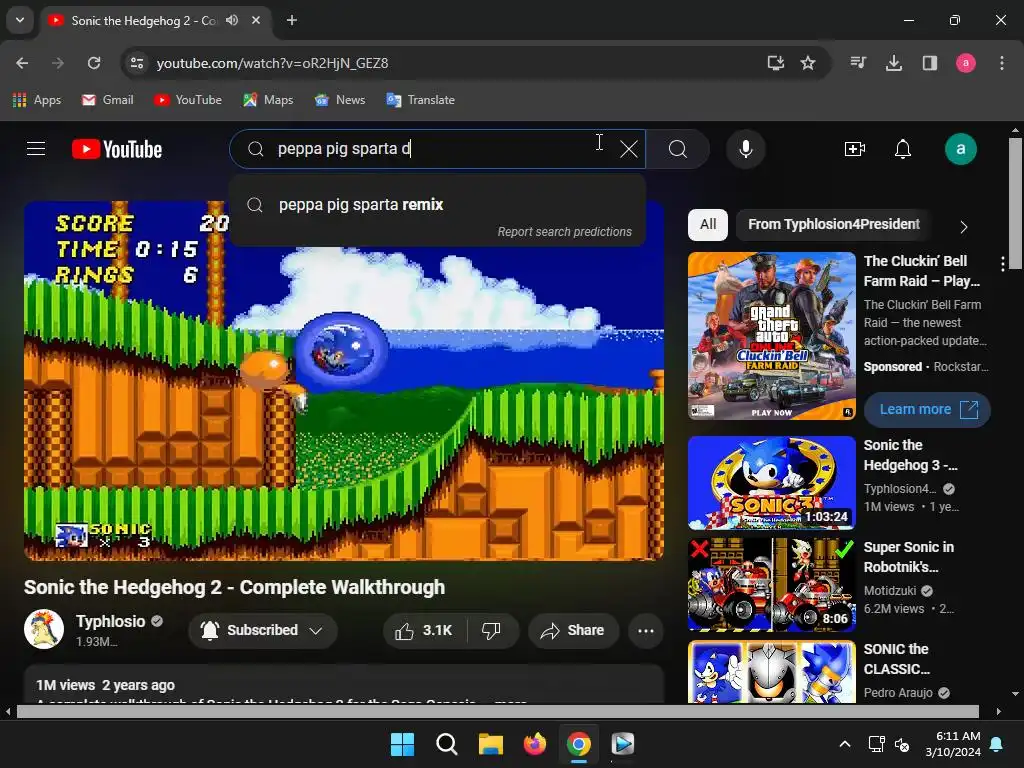Show hidden system tray icons

(x=844, y=744)
